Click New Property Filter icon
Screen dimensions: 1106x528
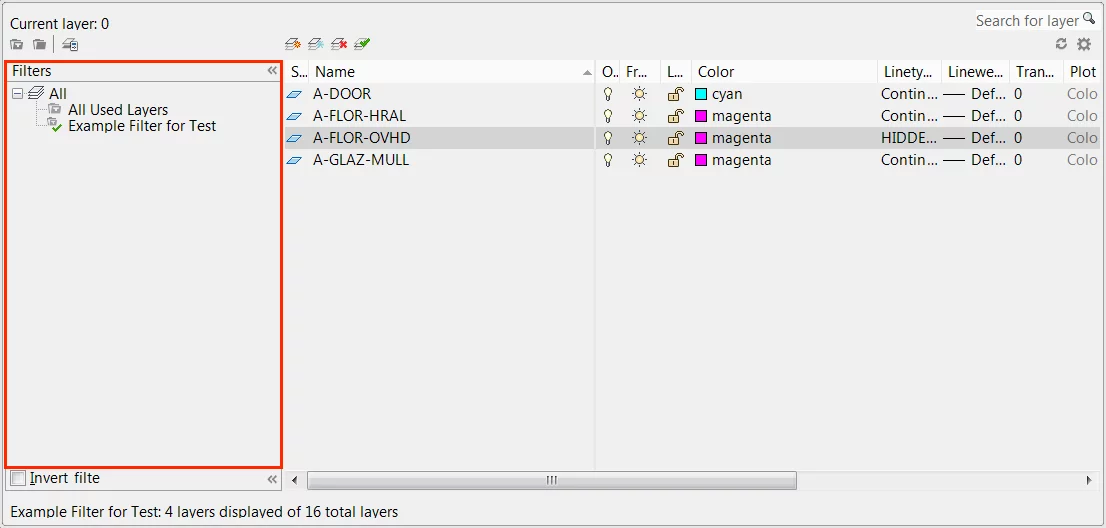[x=16, y=45]
